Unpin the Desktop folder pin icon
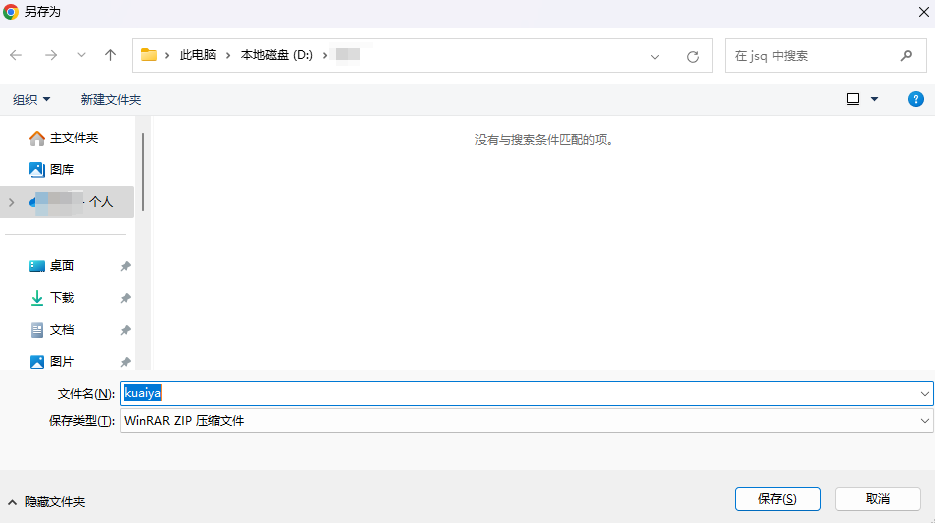The image size is (935, 523). [125, 266]
